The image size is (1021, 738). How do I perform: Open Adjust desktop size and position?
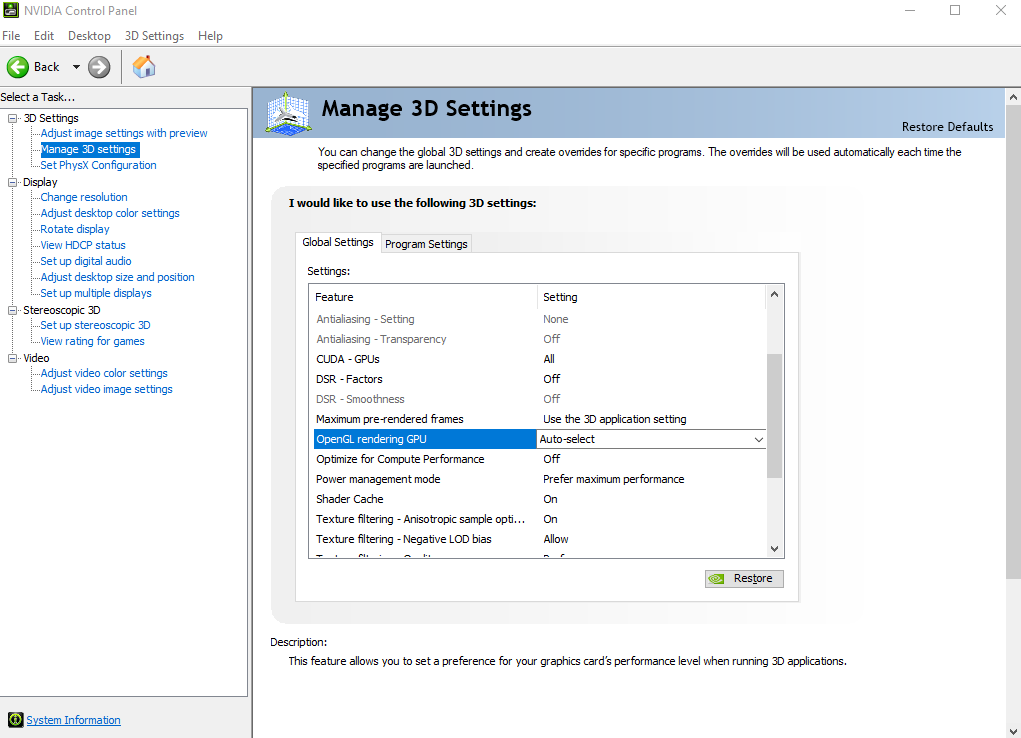point(117,277)
